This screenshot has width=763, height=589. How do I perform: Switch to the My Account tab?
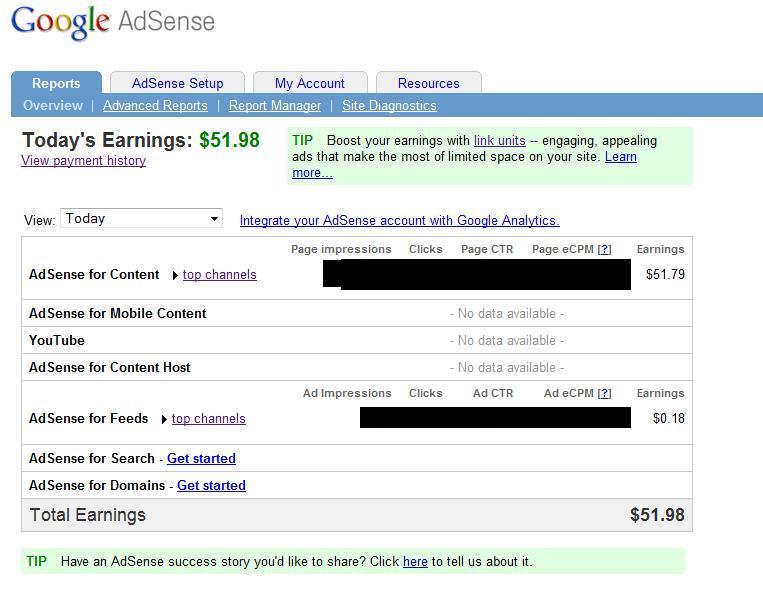pyautogui.click(x=310, y=83)
